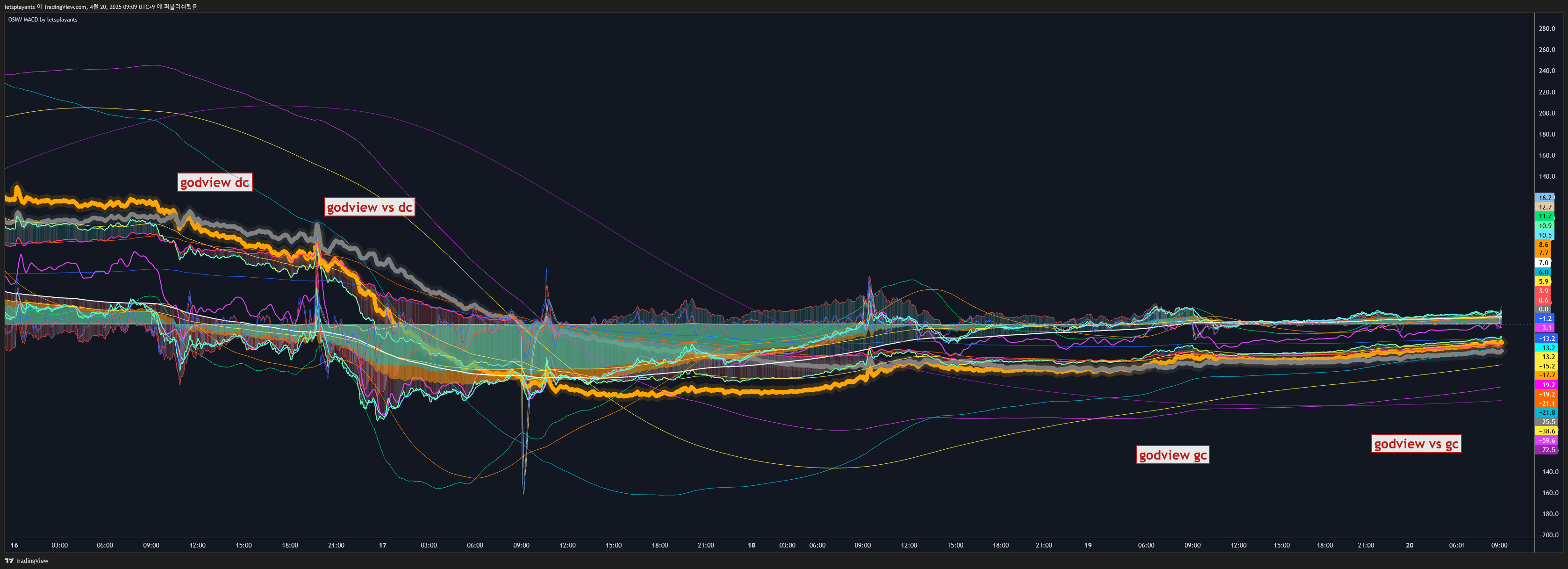Click the teal -21.8 value tag
The height and width of the screenshot is (569, 1568).
click(x=1546, y=412)
